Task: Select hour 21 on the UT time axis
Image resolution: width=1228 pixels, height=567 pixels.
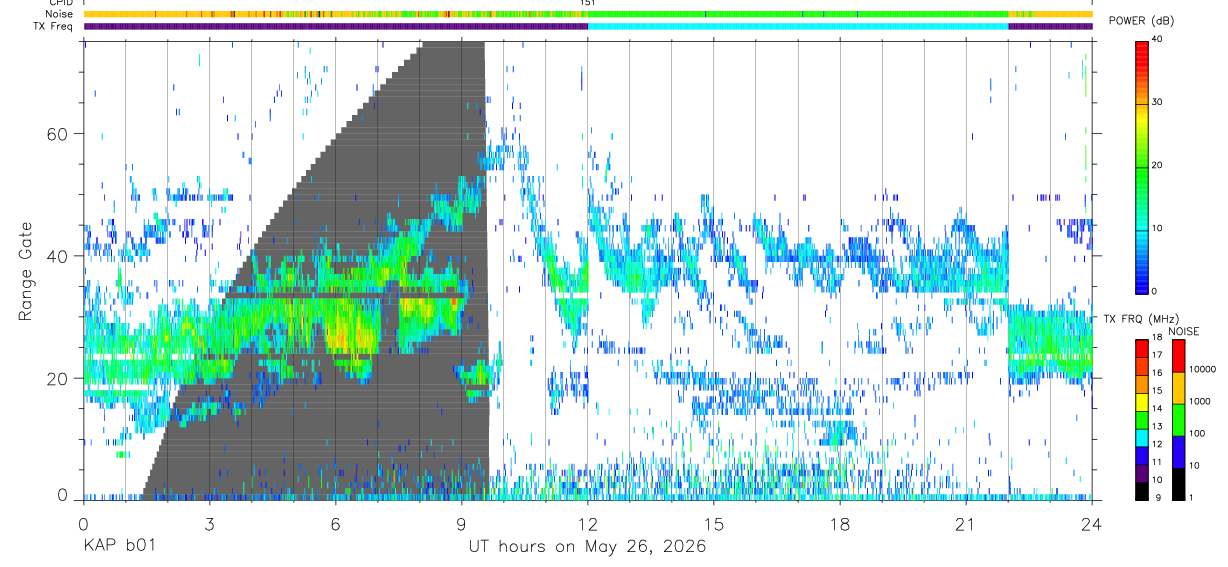Action: click(966, 523)
